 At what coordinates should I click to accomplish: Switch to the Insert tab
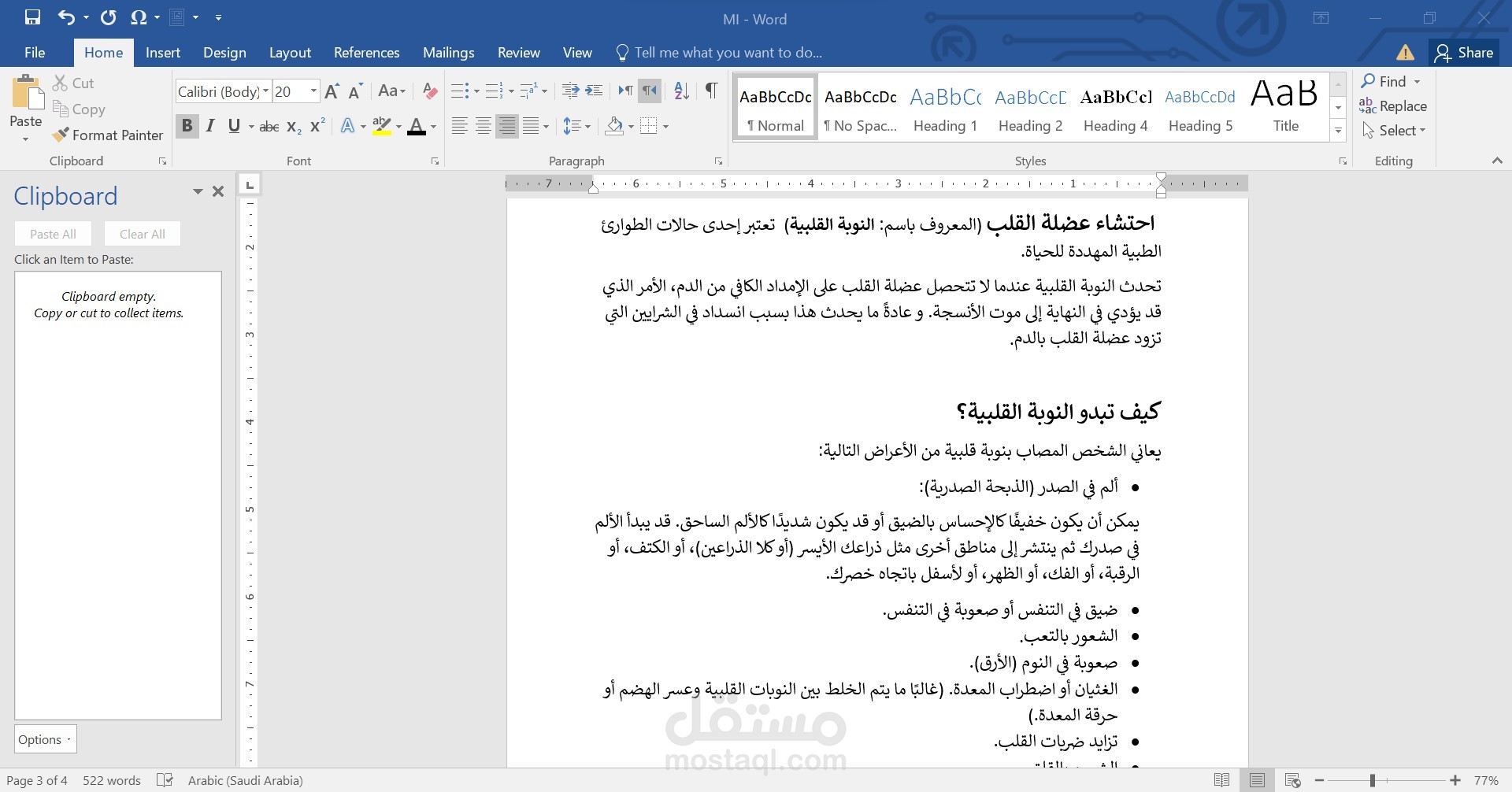coord(163,53)
